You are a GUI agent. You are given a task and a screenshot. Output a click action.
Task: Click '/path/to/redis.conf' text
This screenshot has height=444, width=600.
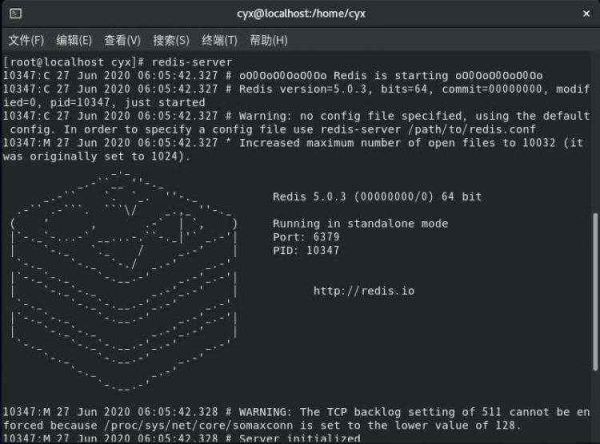coord(471,129)
